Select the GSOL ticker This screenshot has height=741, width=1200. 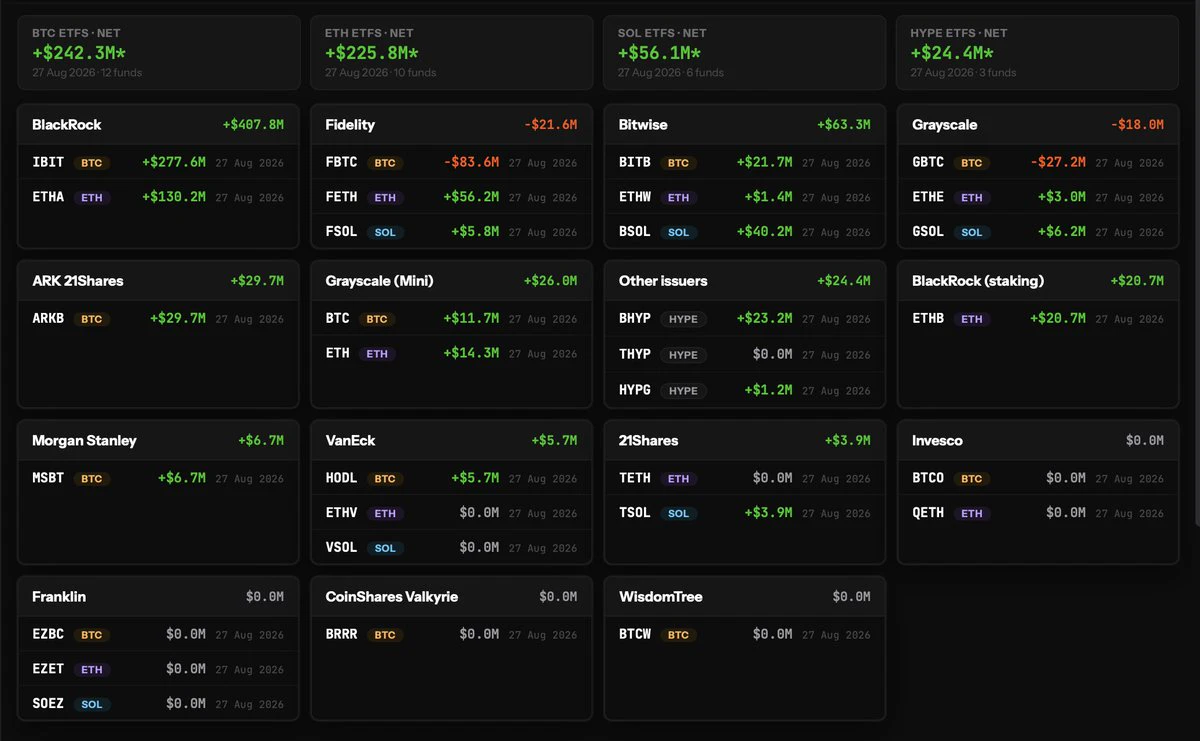(928, 231)
